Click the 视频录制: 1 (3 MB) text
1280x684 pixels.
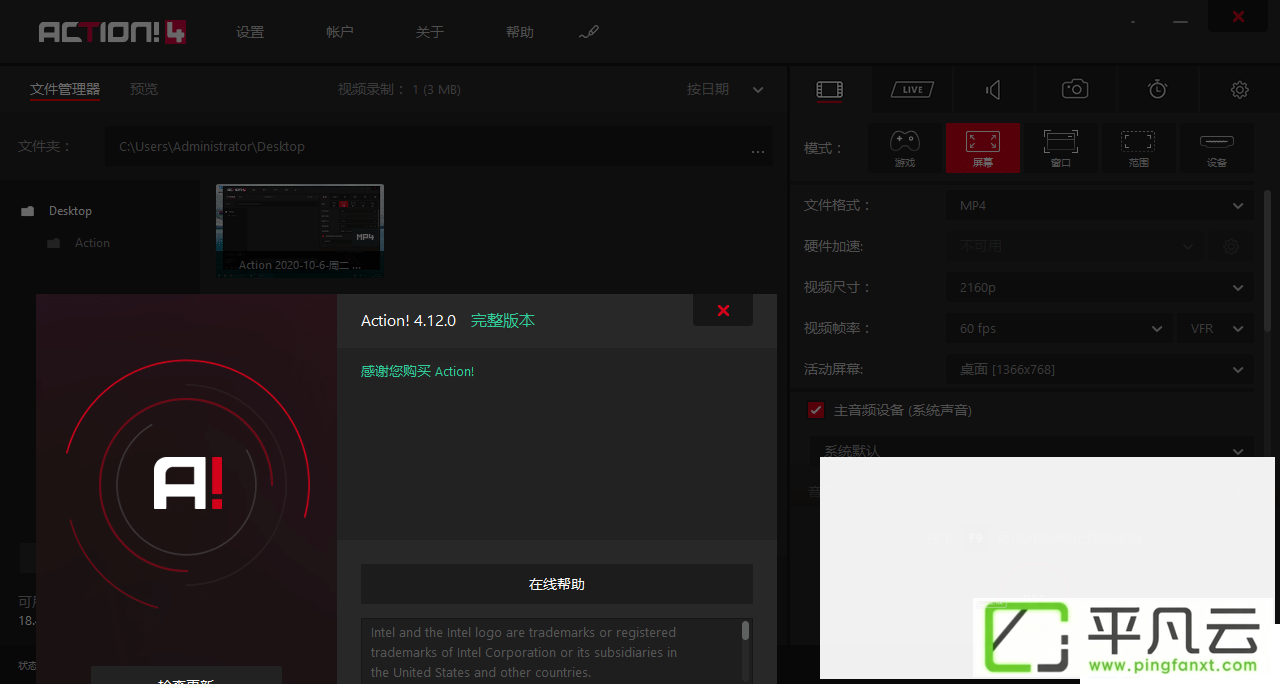pos(399,89)
